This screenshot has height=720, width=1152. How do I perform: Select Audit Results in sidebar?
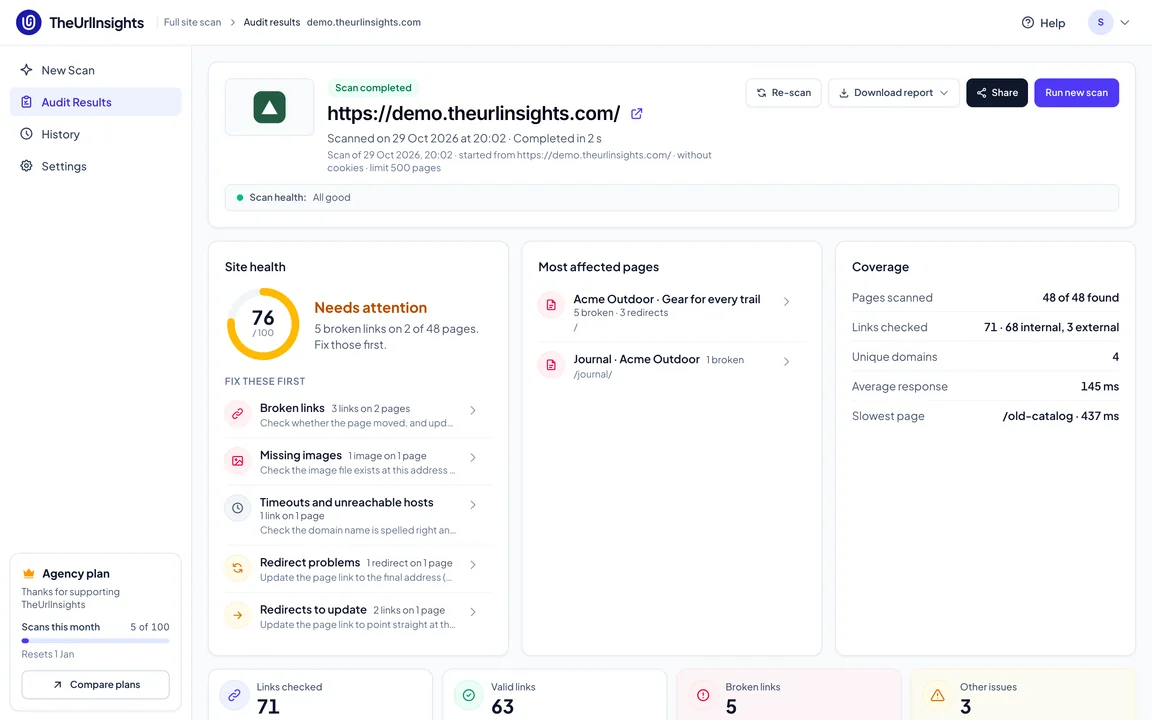pos(96,102)
